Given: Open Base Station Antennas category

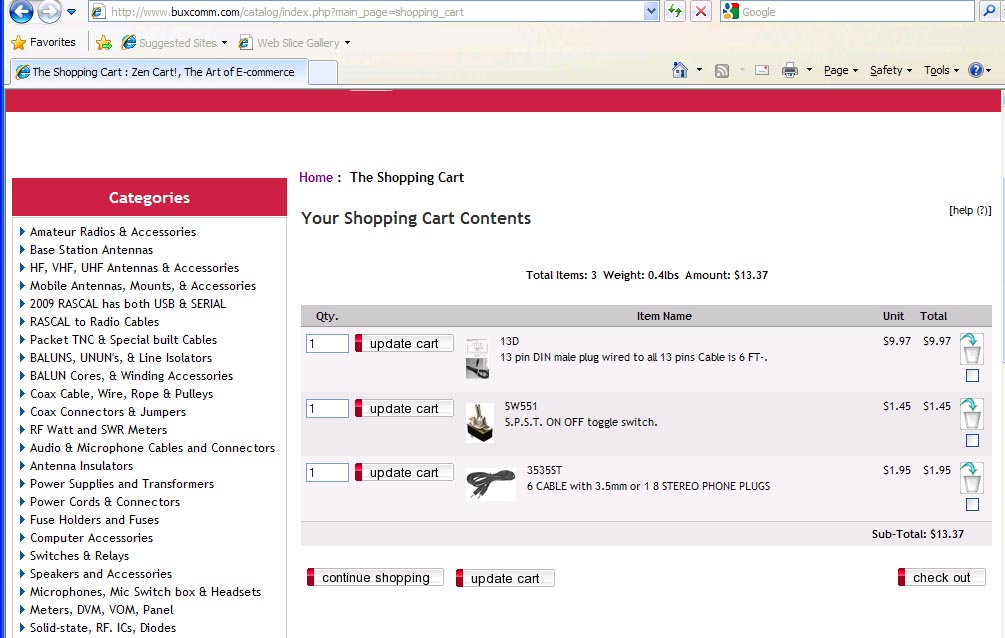Looking at the screenshot, I should 92,249.
